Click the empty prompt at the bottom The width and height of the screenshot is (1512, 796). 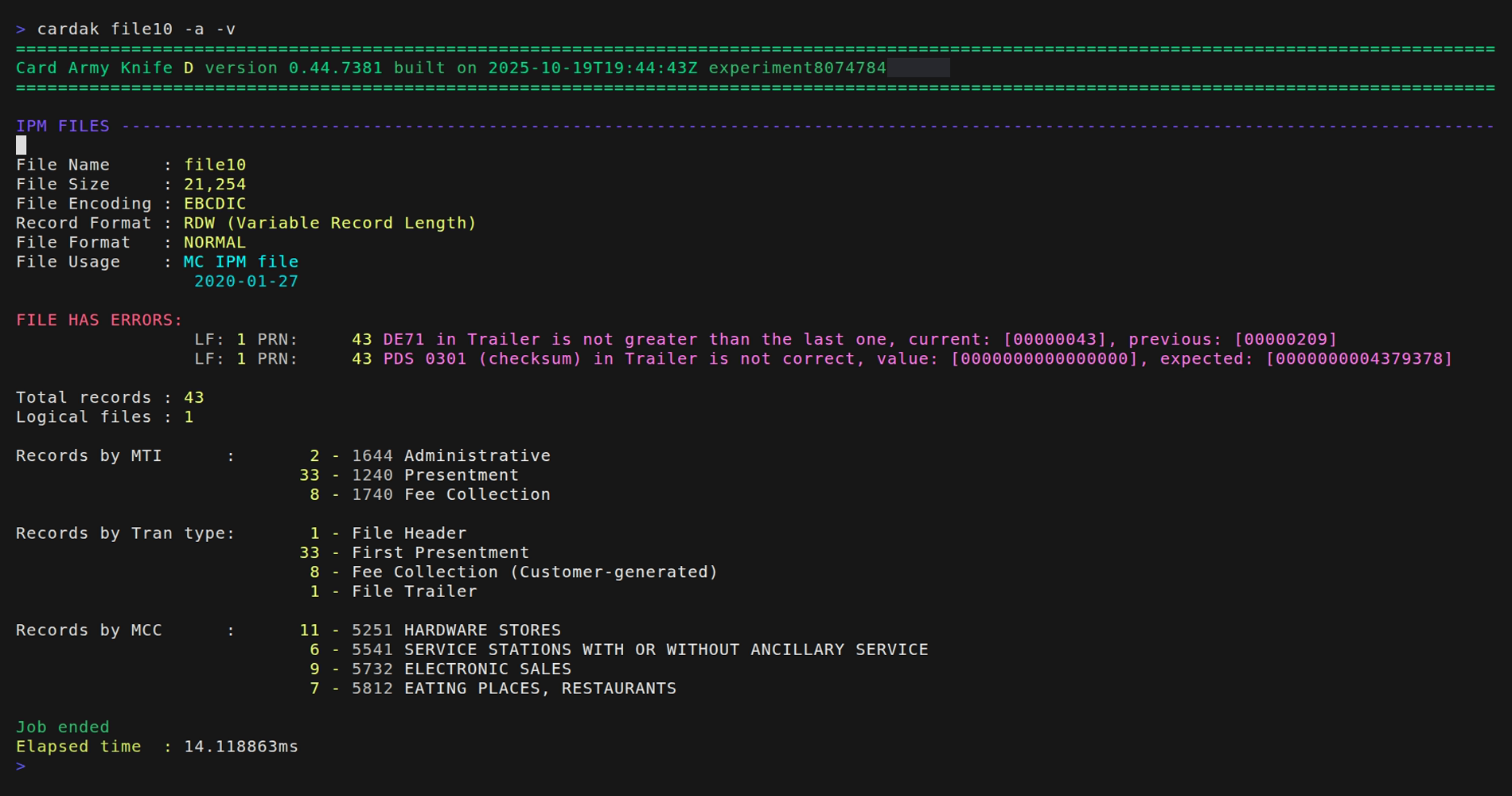point(21,766)
